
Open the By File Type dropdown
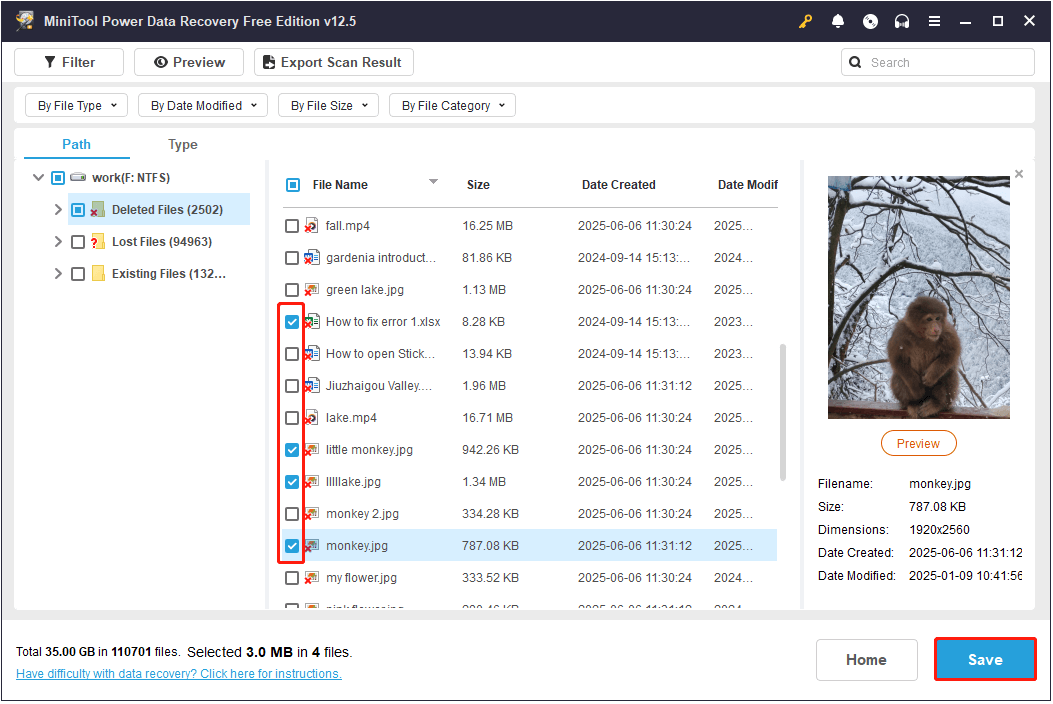click(x=76, y=104)
